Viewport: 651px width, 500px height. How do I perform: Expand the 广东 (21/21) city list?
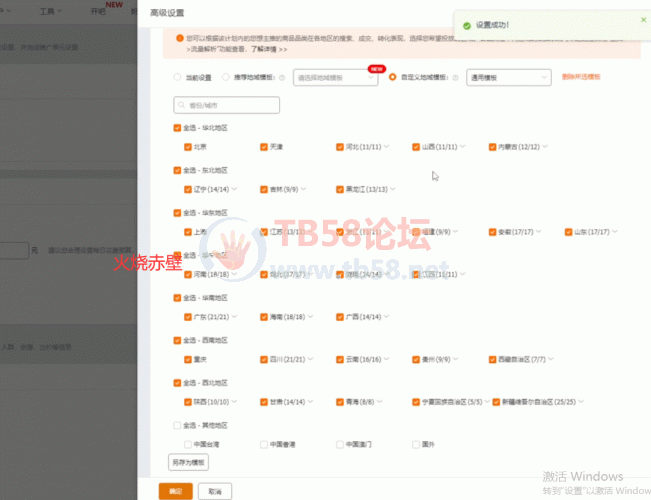[236, 316]
